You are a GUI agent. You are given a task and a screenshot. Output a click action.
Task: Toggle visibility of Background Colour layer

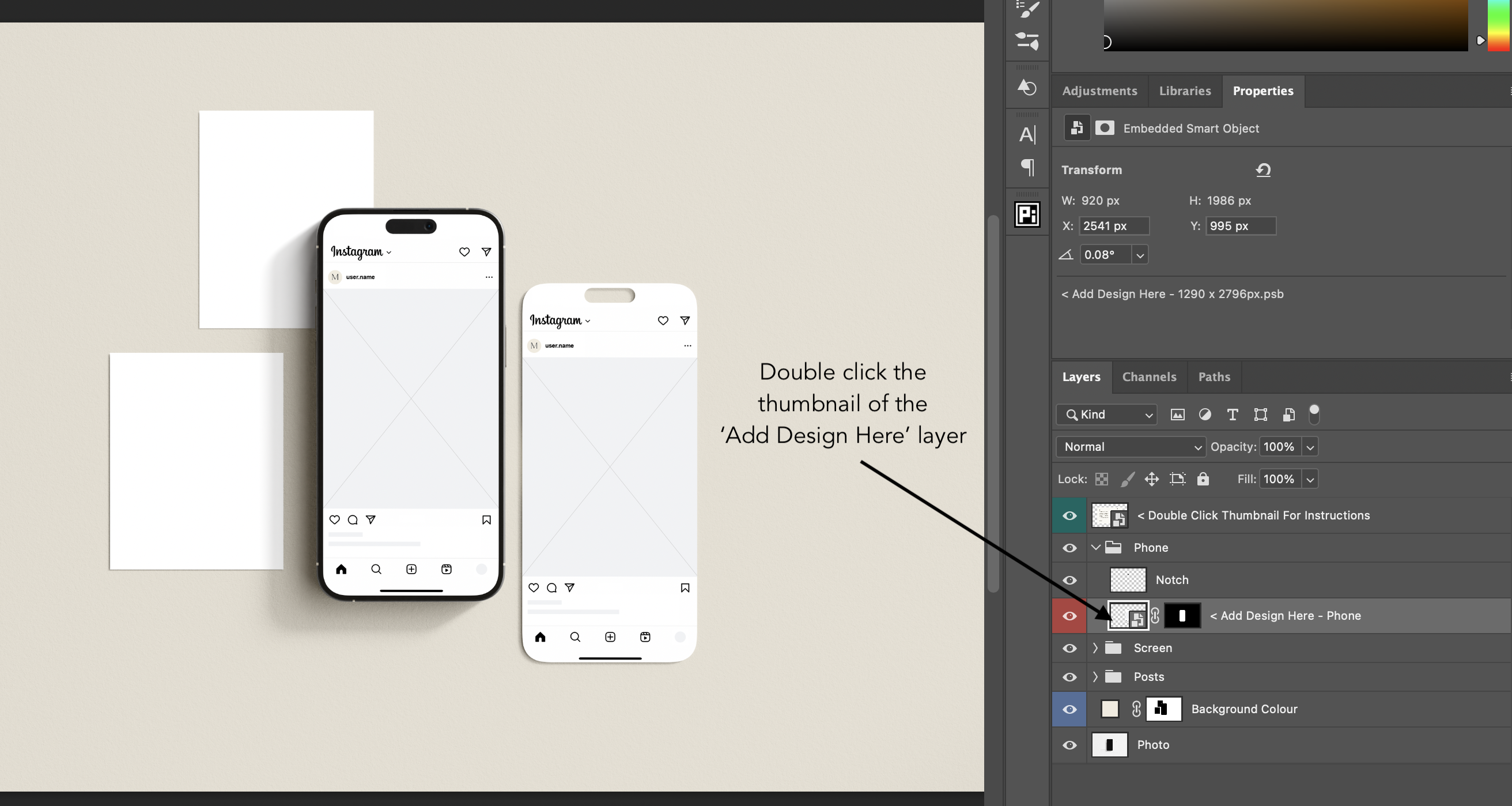(1069, 710)
